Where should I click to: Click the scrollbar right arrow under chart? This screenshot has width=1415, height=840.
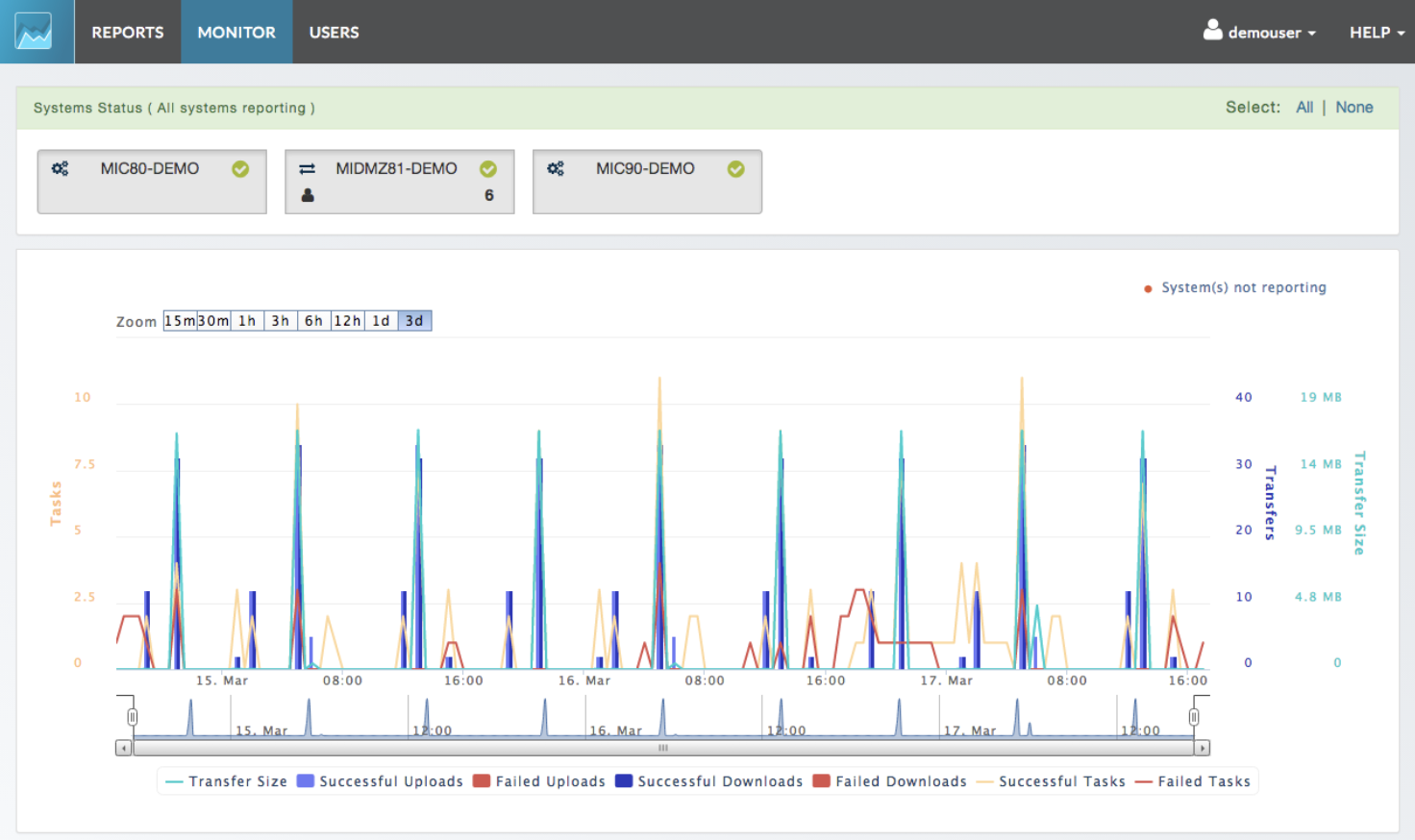(1202, 748)
